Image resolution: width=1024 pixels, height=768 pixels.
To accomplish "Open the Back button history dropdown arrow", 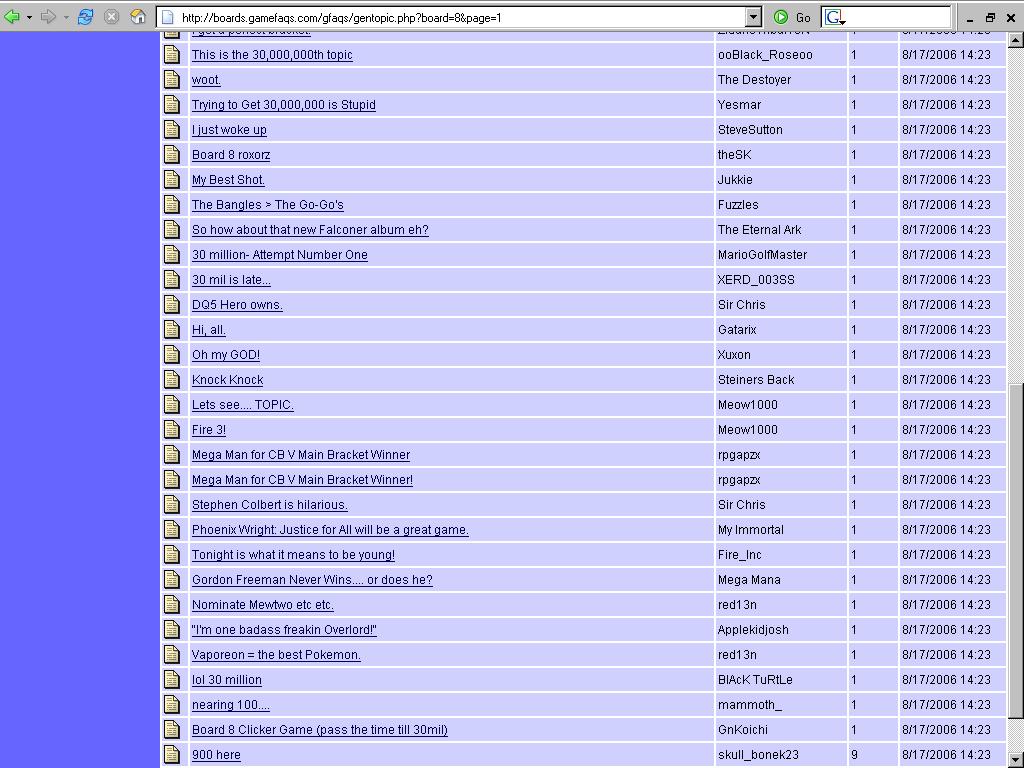I will tap(29, 17).
